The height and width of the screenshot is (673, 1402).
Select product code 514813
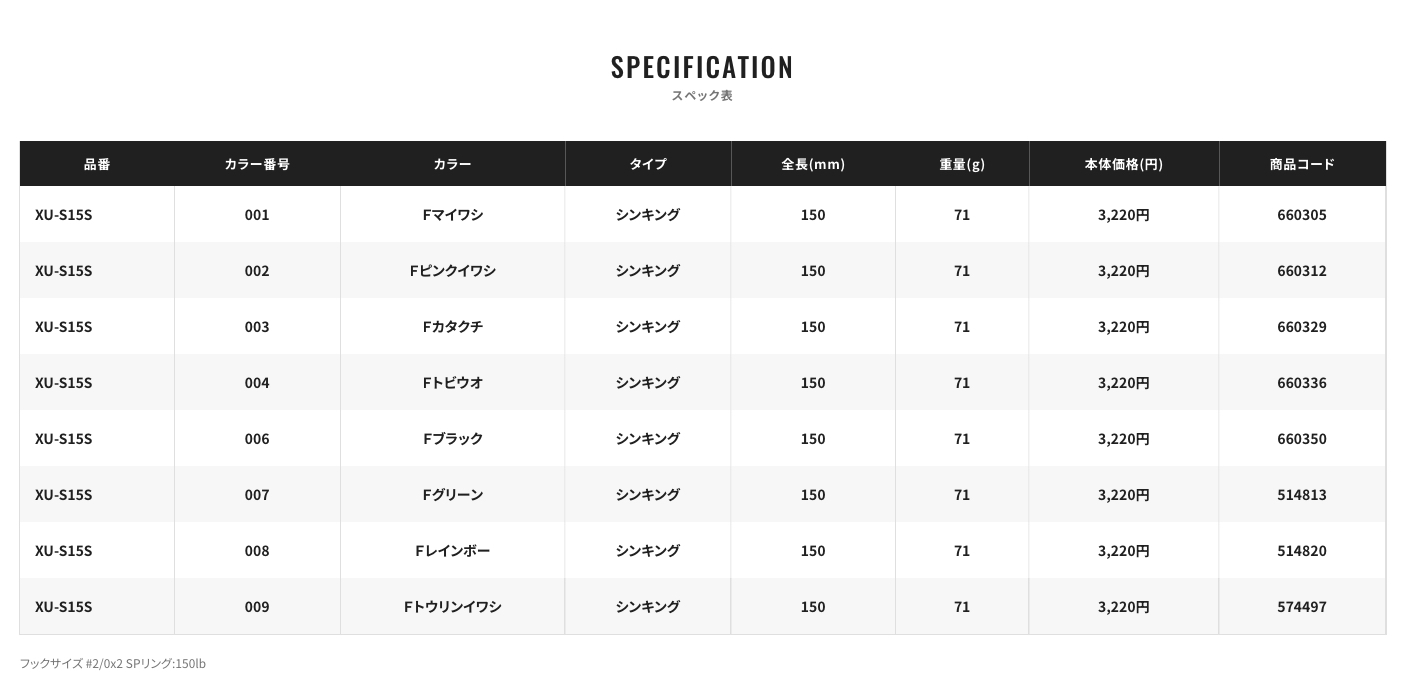coord(1302,495)
